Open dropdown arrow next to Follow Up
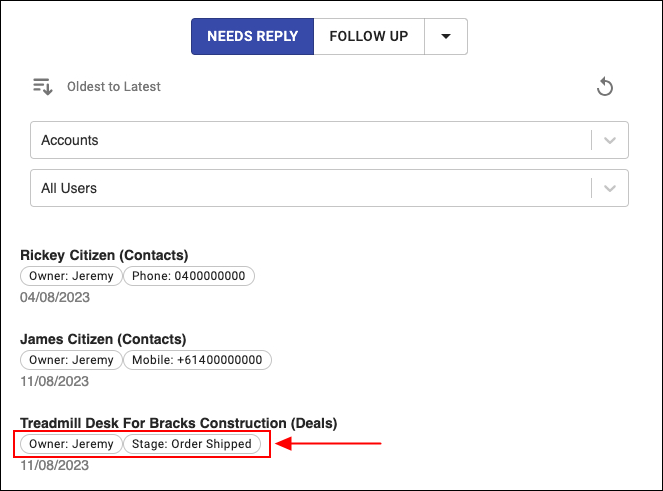663x491 pixels. [x=446, y=36]
